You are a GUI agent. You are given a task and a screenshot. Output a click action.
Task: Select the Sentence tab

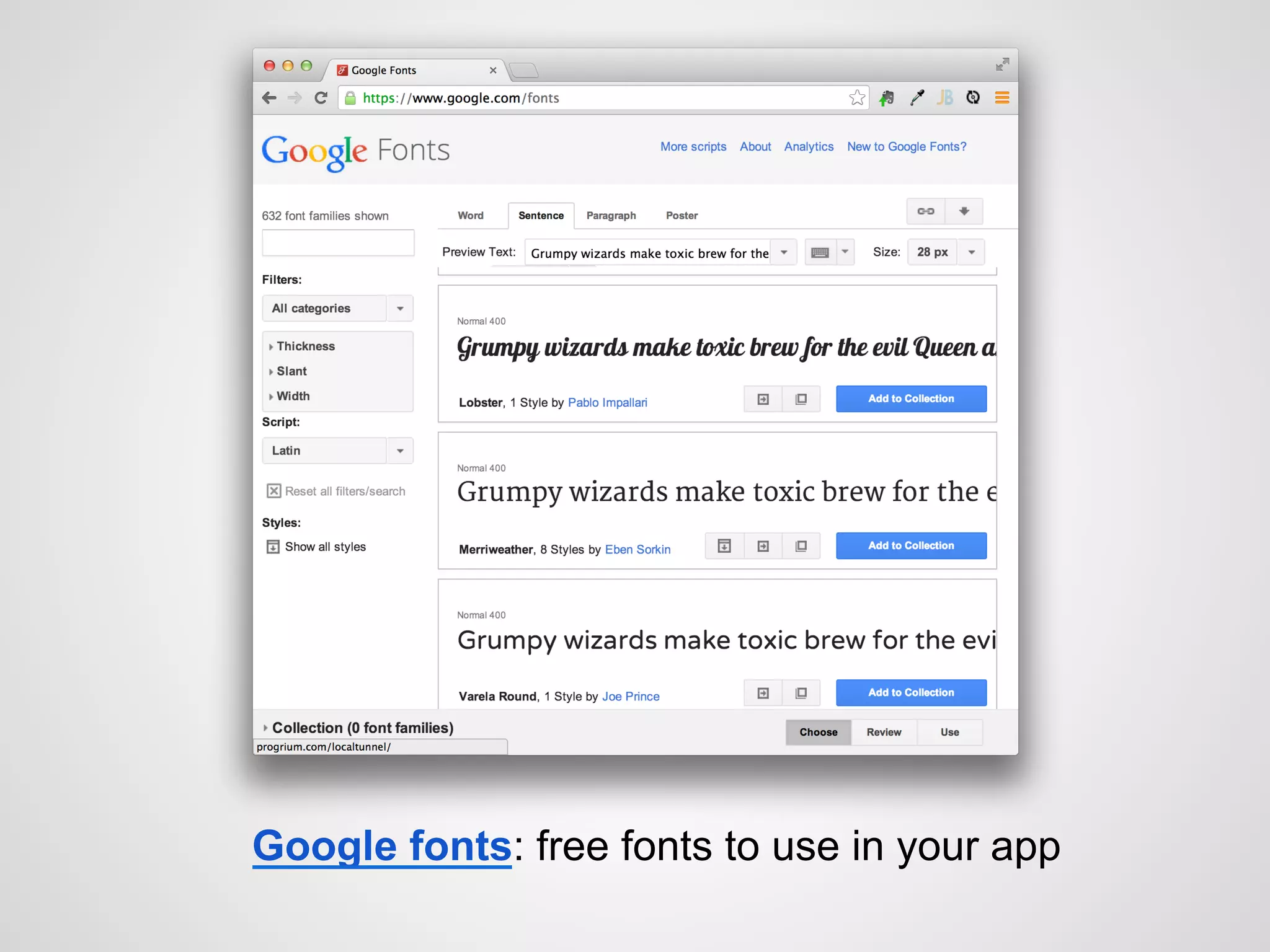pyautogui.click(x=541, y=216)
